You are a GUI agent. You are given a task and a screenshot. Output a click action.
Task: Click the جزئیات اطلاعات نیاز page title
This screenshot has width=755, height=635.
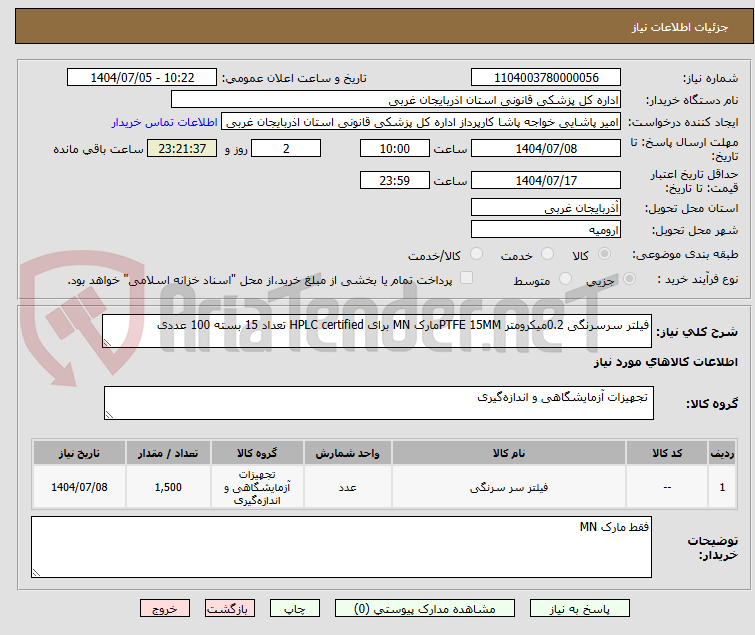click(680, 27)
